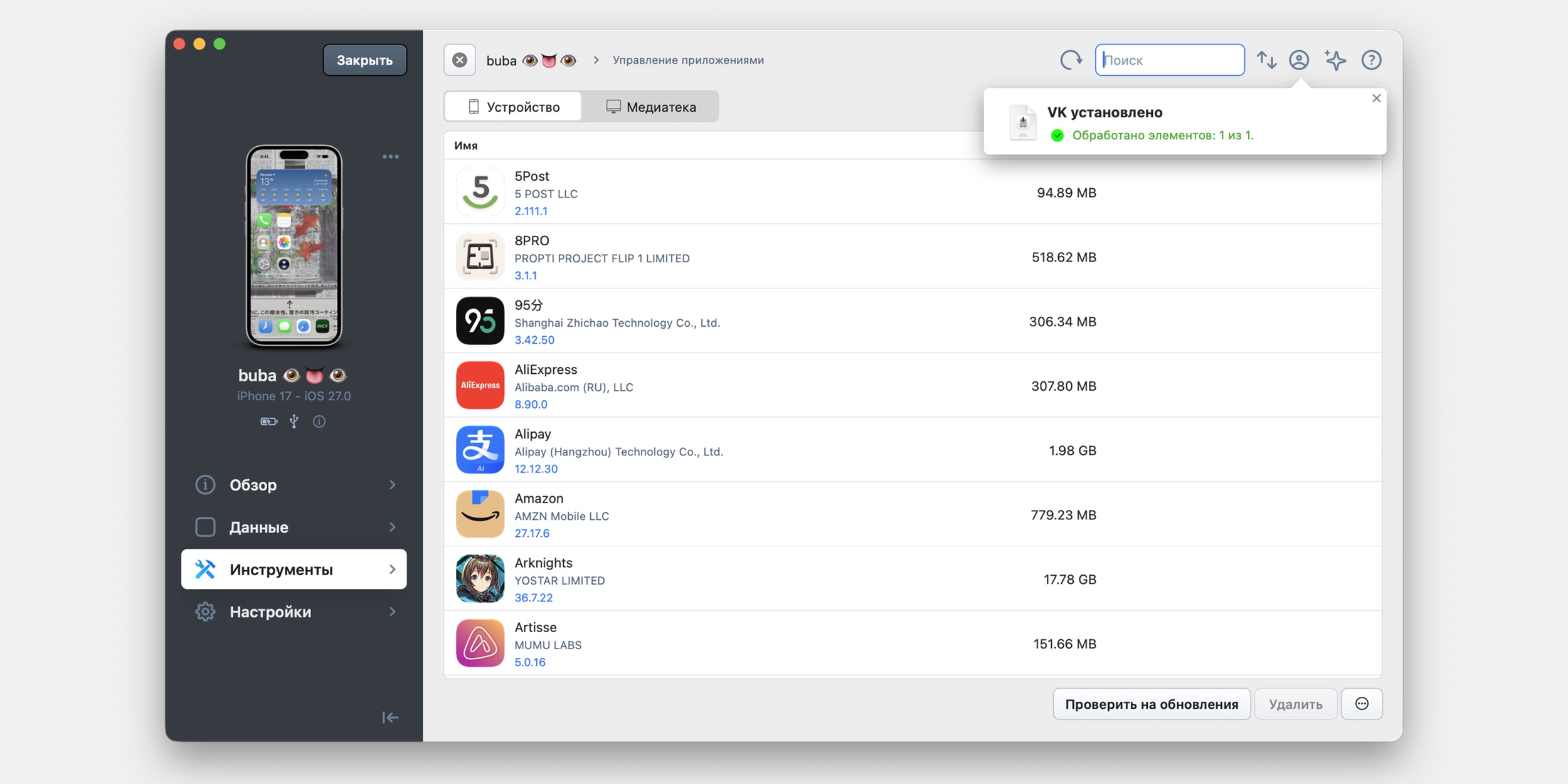
Task: Click the refresh icon in toolbar
Action: click(1071, 60)
